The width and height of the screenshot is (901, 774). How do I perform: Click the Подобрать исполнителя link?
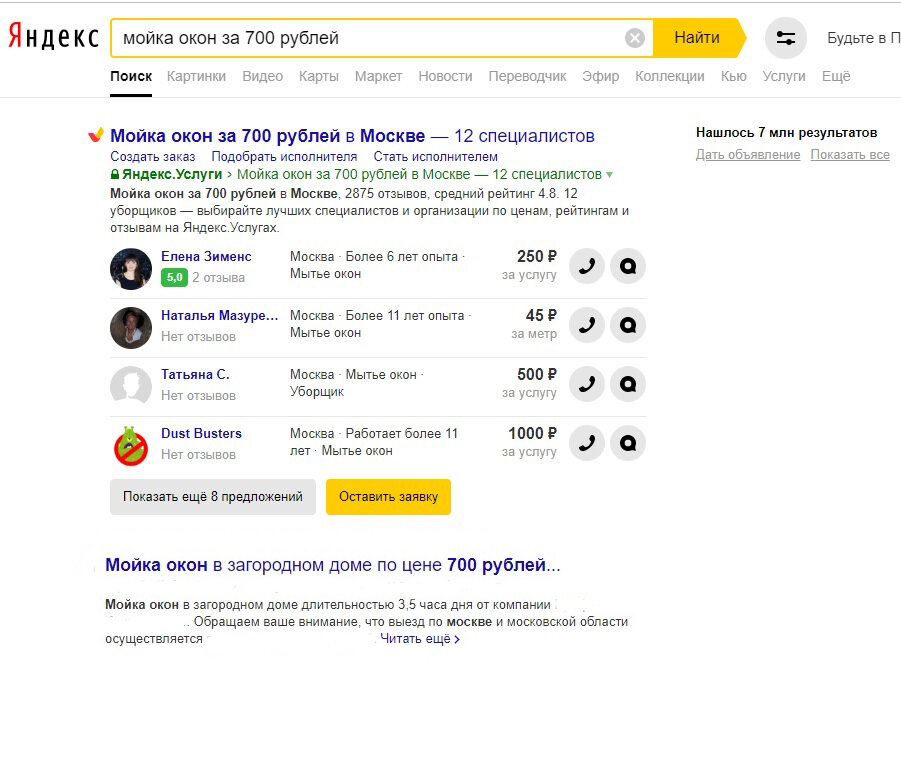click(x=284, y=156)
